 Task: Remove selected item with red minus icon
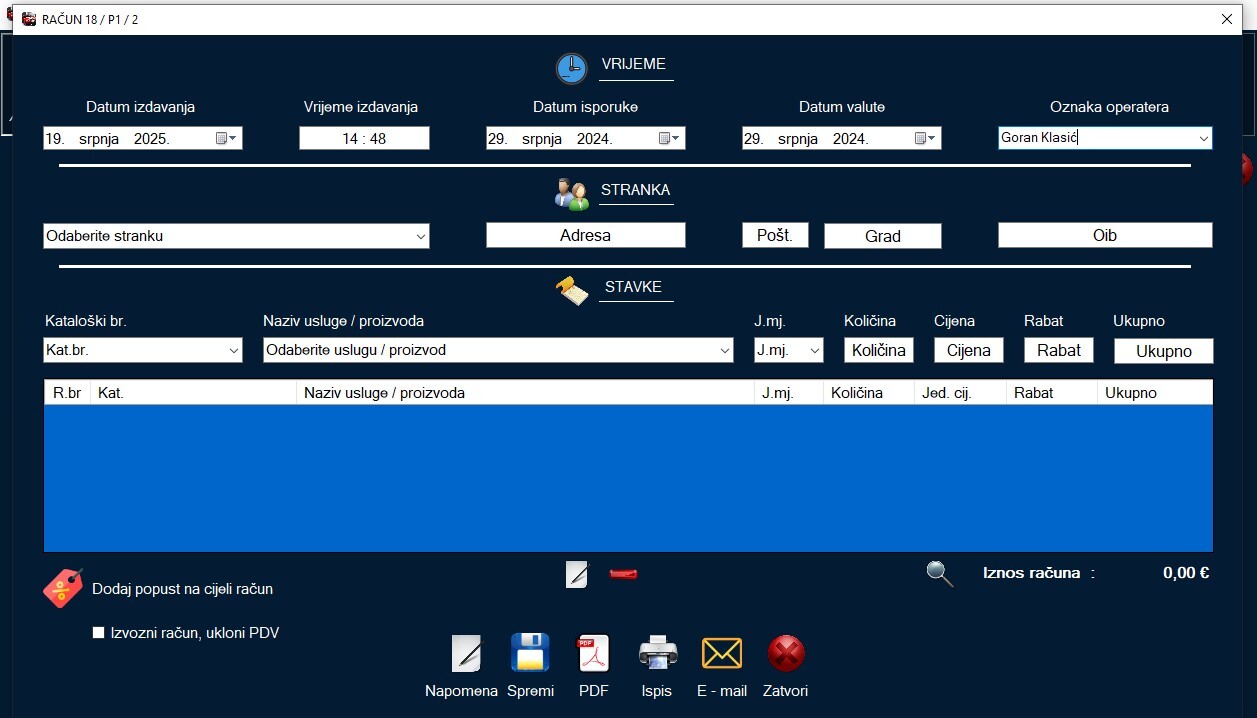click(x=623, y=573)
